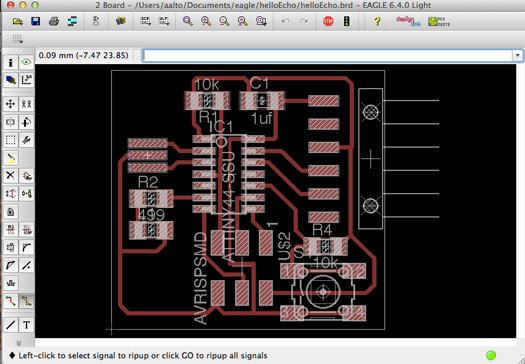Open the command history dropdown
This screenshot has width=525, height=364.
pyautogui.click(x=518, y=56)
